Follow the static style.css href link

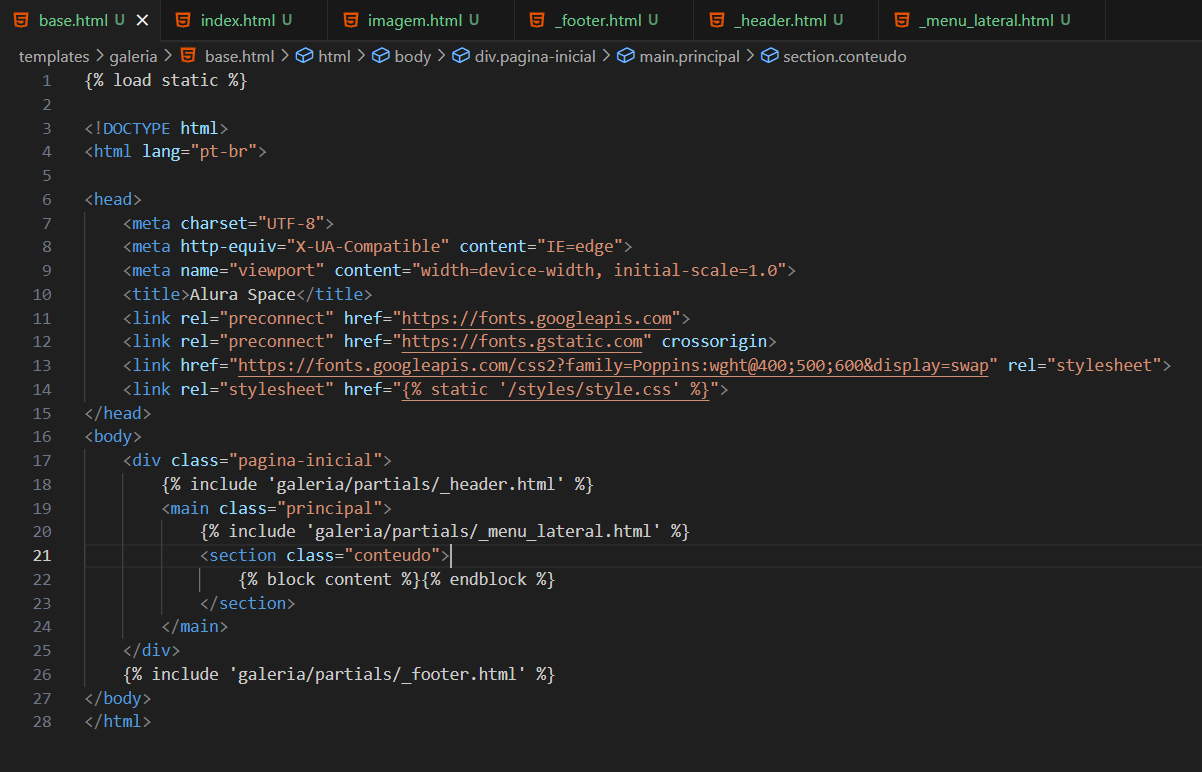[555, 390]
